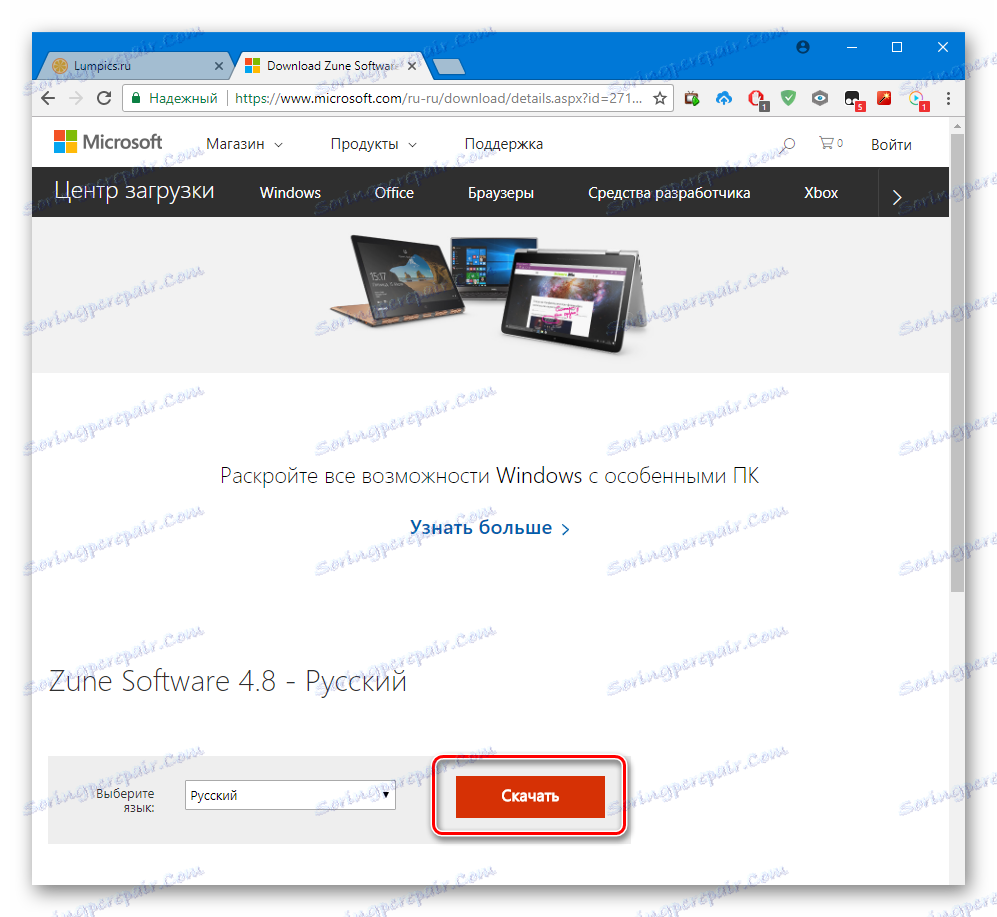This screenshot has height=917, width=997.
Task: Open the Chrome three-dot menu
Action: coord(948,99)
